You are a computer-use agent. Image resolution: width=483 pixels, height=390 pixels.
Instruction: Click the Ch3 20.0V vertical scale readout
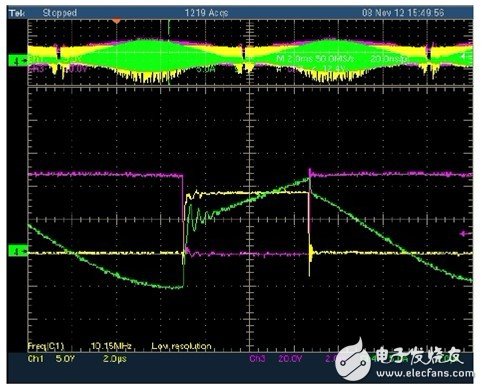point(290,359)
